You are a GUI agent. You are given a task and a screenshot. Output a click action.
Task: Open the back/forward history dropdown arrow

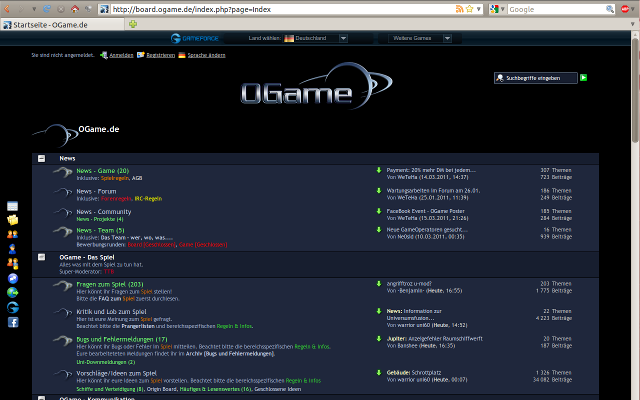tap(34, 9)
